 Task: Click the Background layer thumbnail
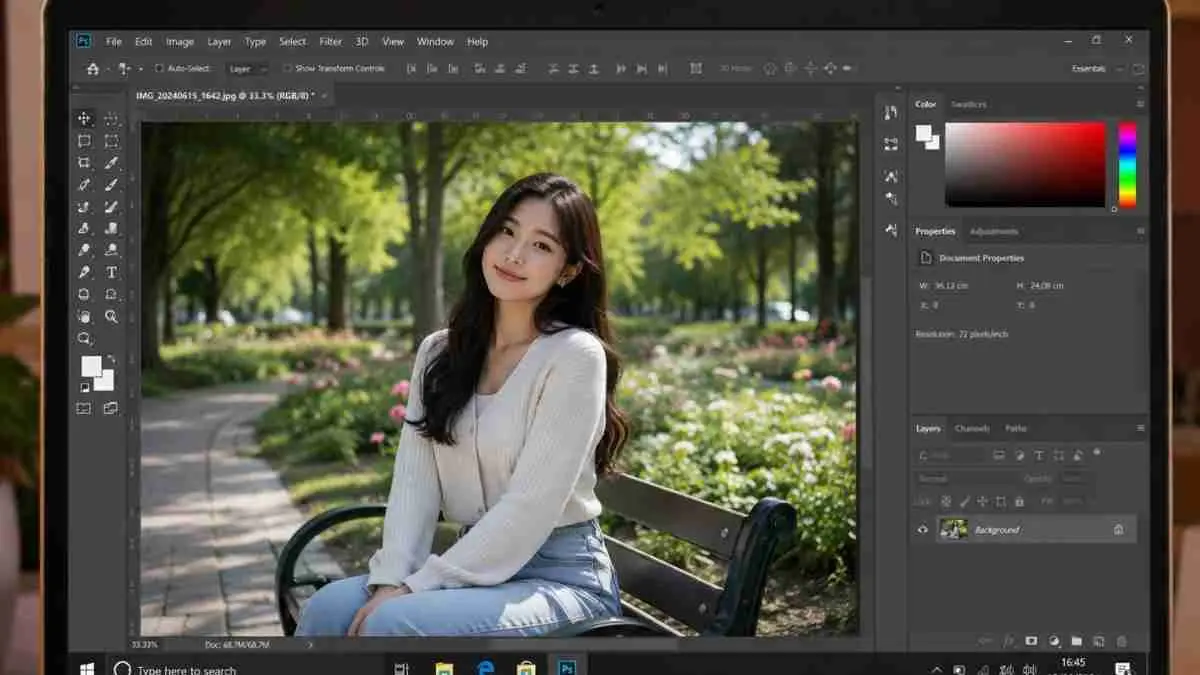tap(954, 529)
